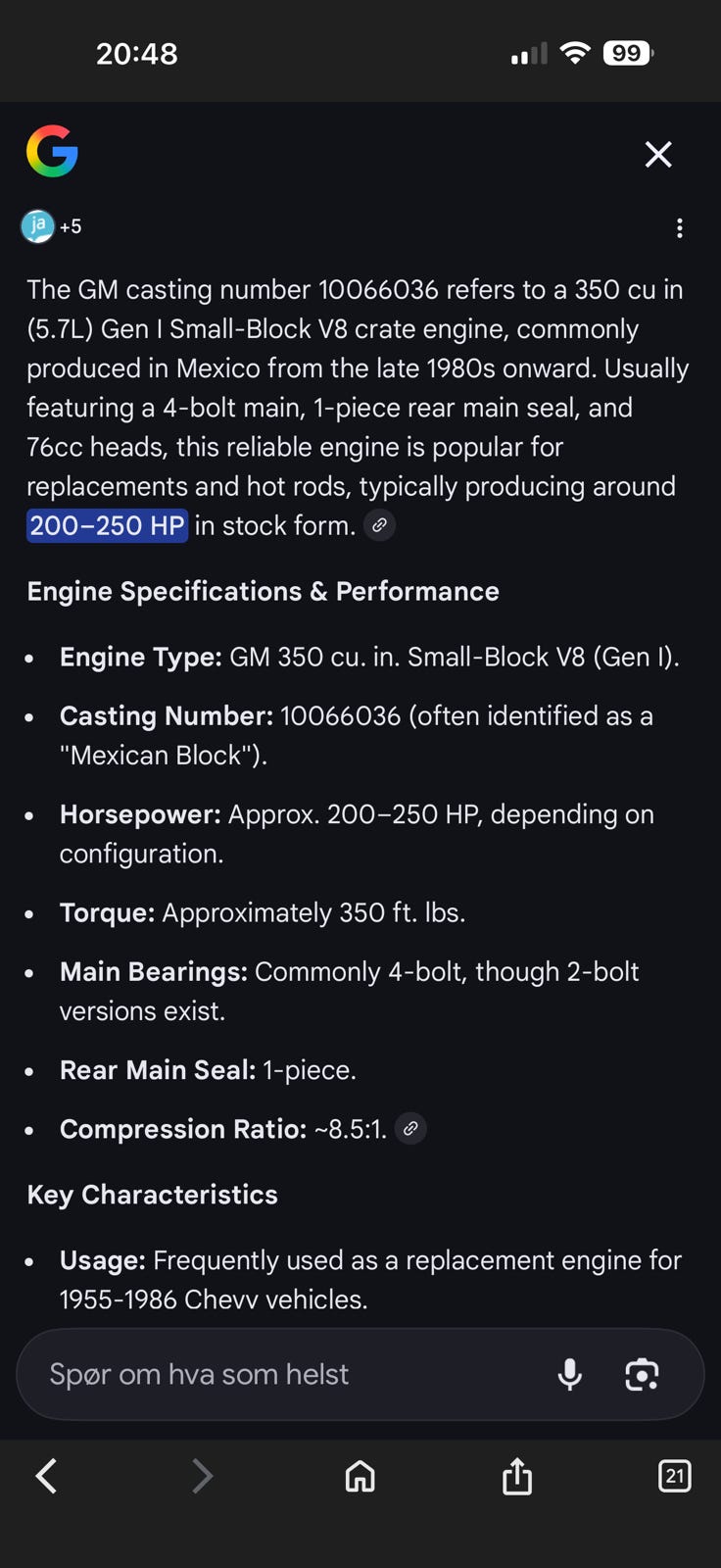Tap the Google logo

[52, 151]
